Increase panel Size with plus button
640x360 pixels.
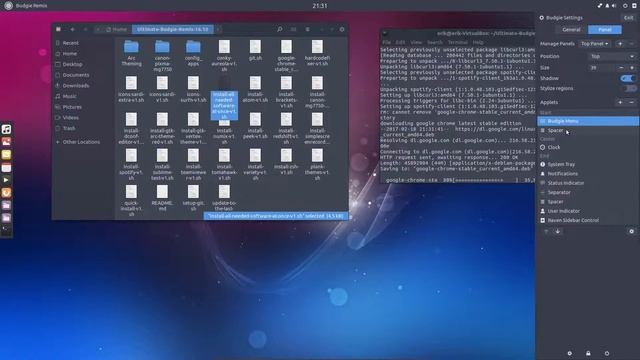point(632,68)
